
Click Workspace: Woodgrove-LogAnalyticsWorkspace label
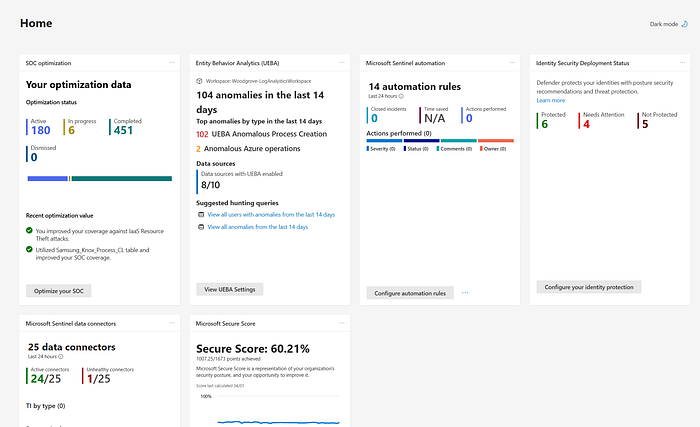click(258, 81)
